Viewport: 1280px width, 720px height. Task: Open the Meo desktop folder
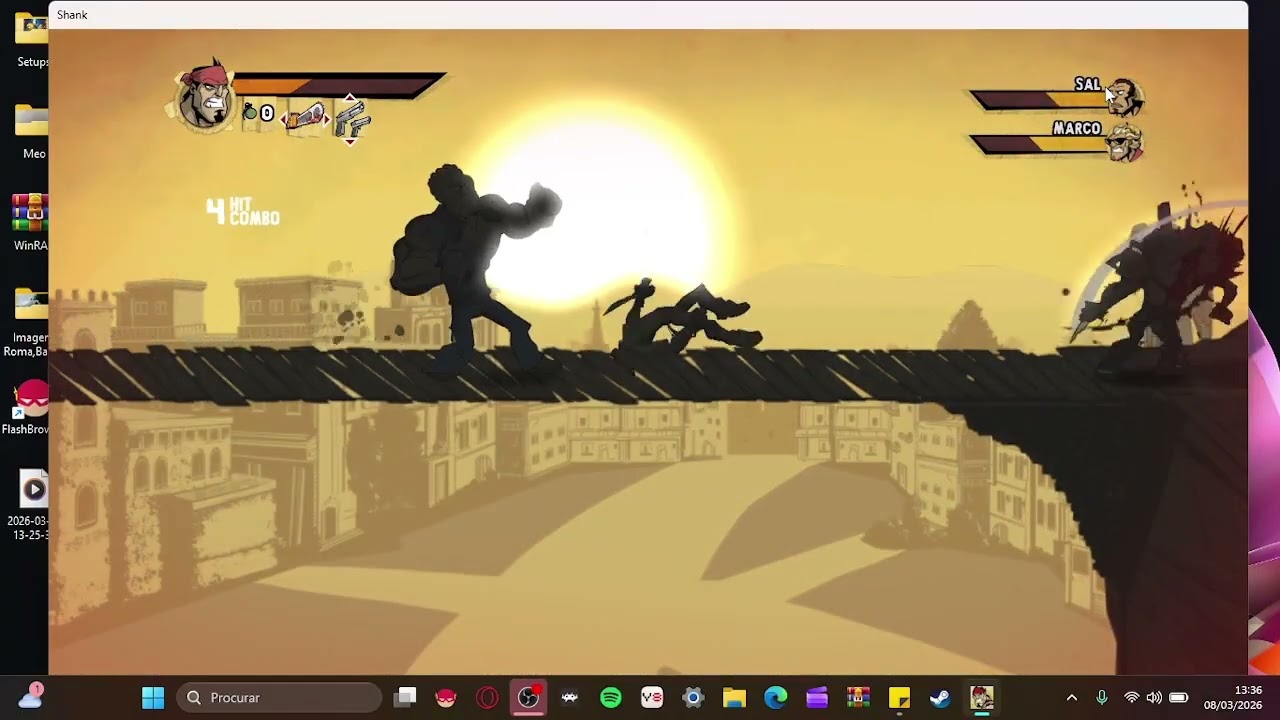click(31, 131)
